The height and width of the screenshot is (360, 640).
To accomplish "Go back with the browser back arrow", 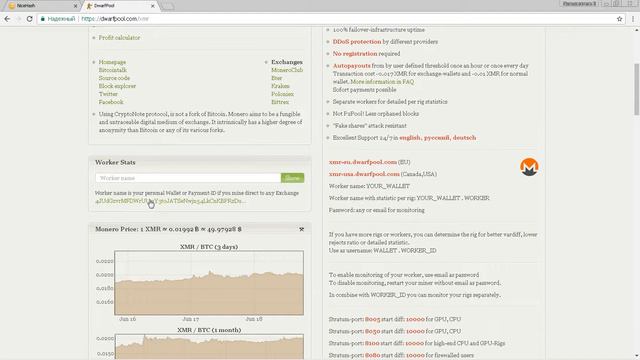I will click(7, 19).
